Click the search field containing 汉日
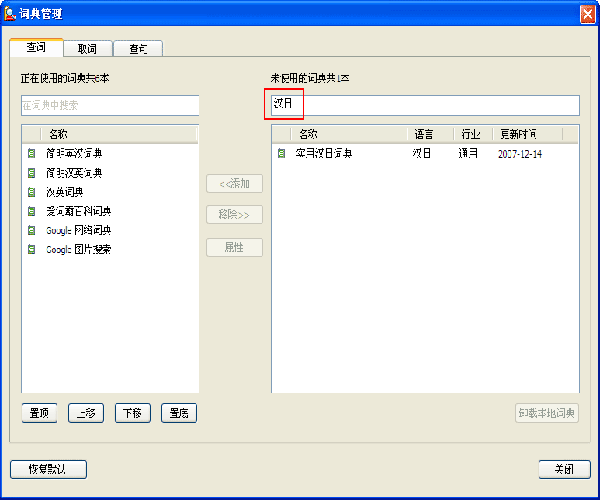Image resolution: width=600 pixels, height=500 pixels. (x=426, y=105)
